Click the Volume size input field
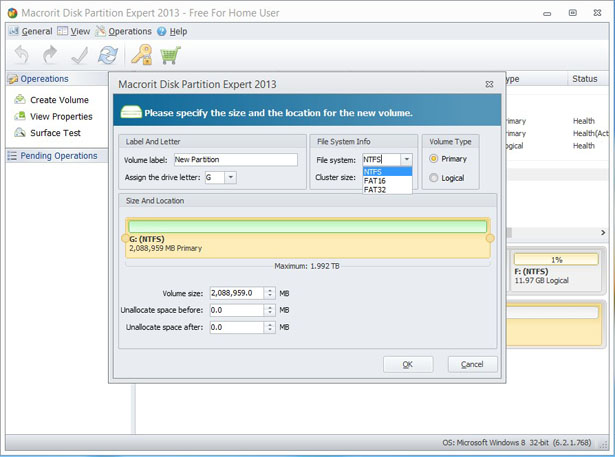Image resolution: width=615 pixels, height=457 pixels. [x=237, y=293]
